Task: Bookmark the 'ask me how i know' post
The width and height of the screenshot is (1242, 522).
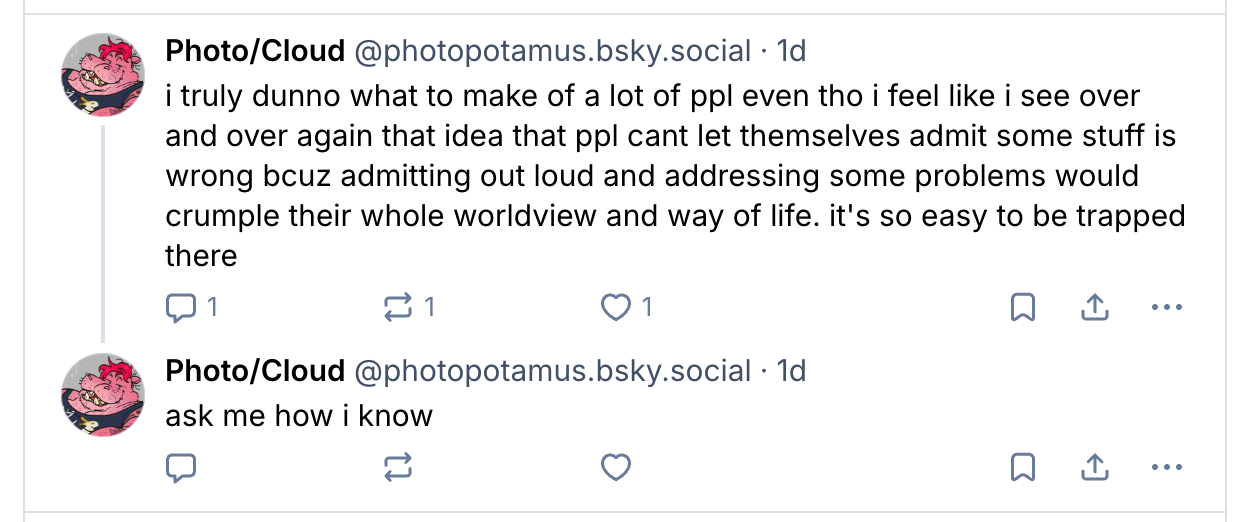Action: pos(1022,467)
